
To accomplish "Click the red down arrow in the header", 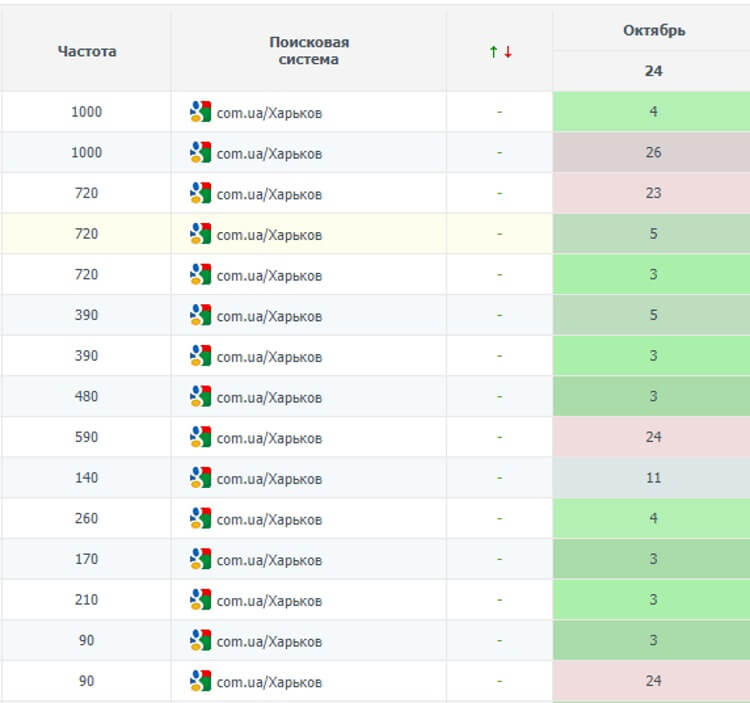I will (508, 52).
